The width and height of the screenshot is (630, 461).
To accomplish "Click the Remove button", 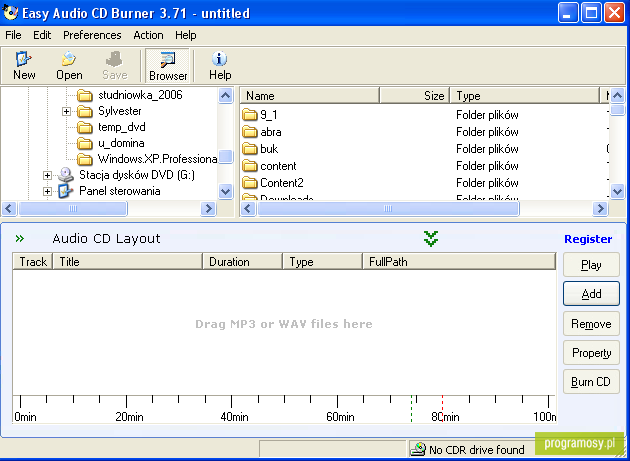I will click(591, 324).
